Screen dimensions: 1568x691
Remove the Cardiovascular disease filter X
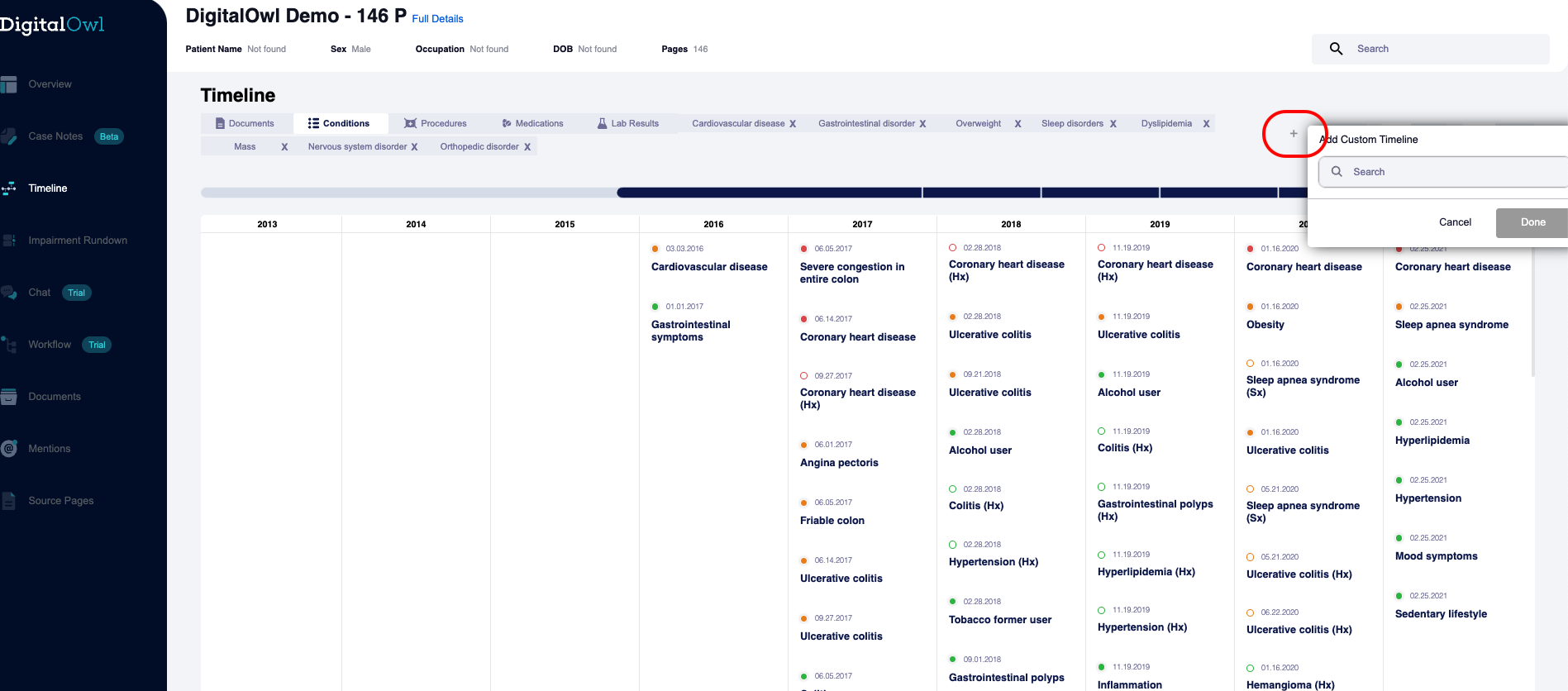tap(793, 124)
